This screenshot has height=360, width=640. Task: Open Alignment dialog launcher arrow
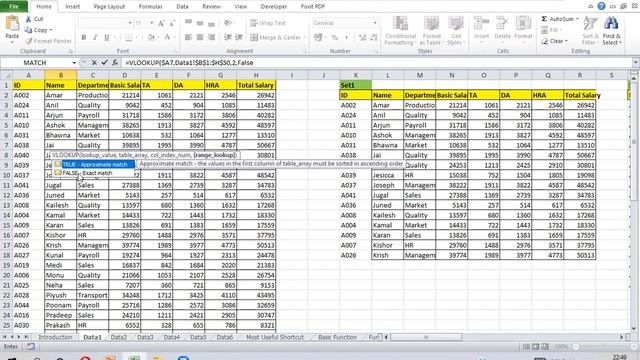(x=304, y=51)
